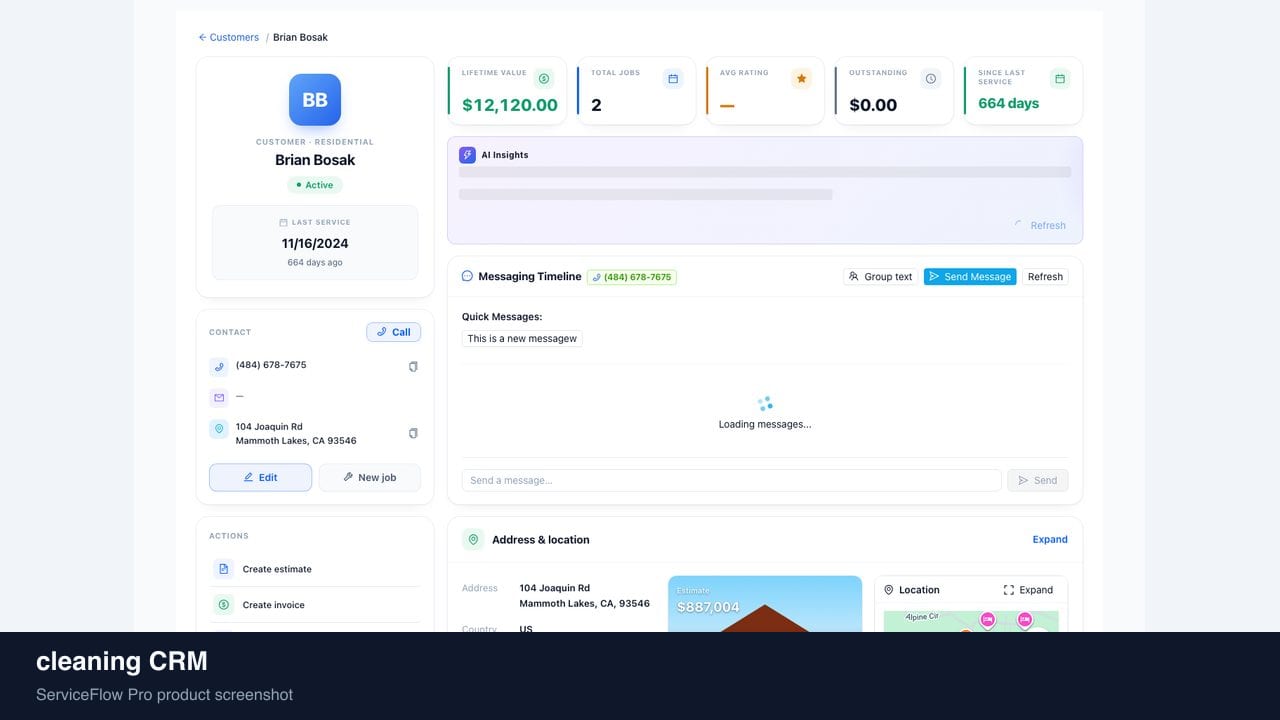Image resolution: width=1280 pixels, height=720 pixels.
Task: Click the location pin icon in Contact
Action: (219, 429)
